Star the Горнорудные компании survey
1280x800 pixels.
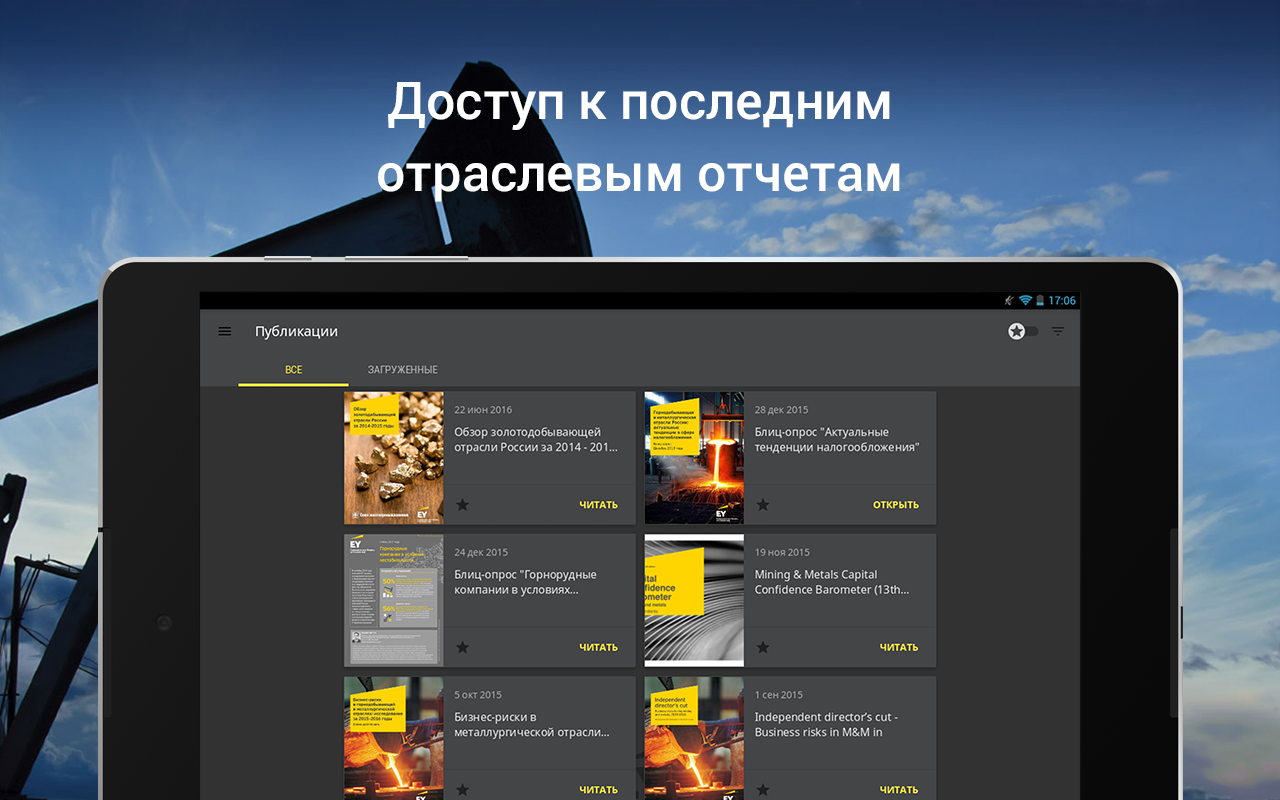pyautogui.click(x=462, y=647)
